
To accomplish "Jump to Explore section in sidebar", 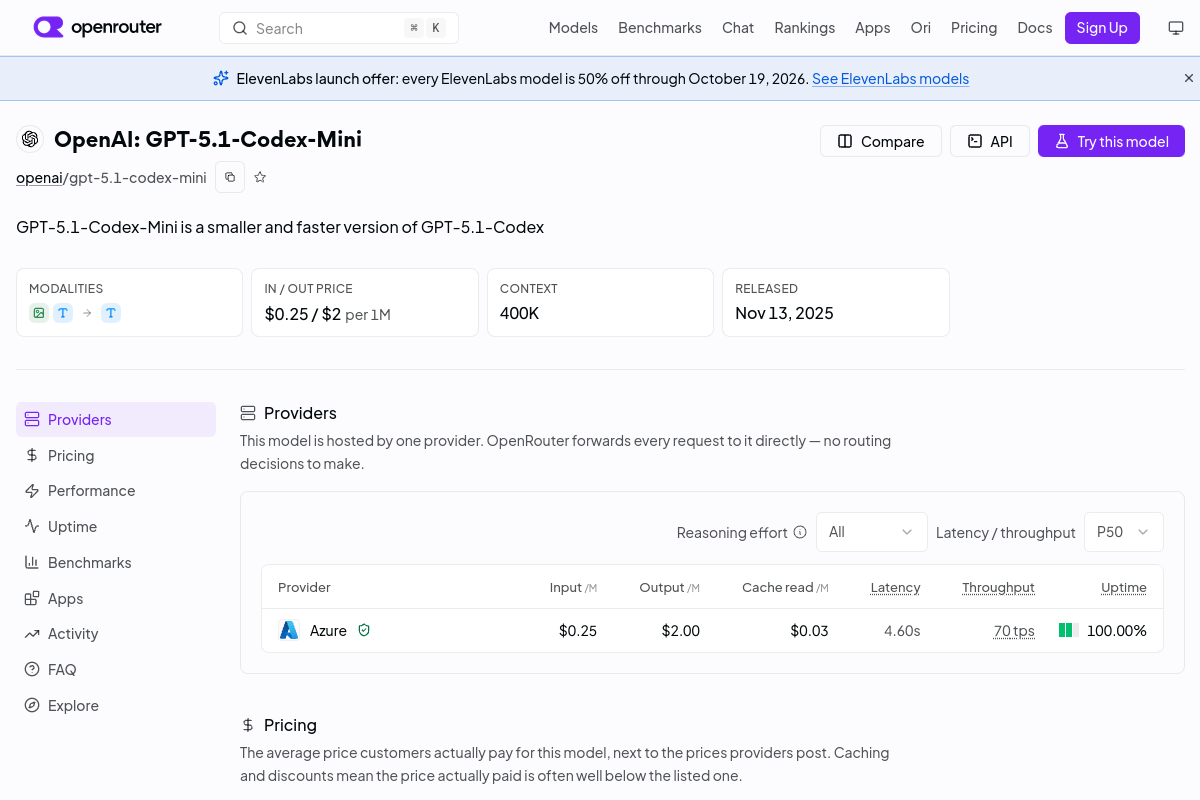I will 116,705.
